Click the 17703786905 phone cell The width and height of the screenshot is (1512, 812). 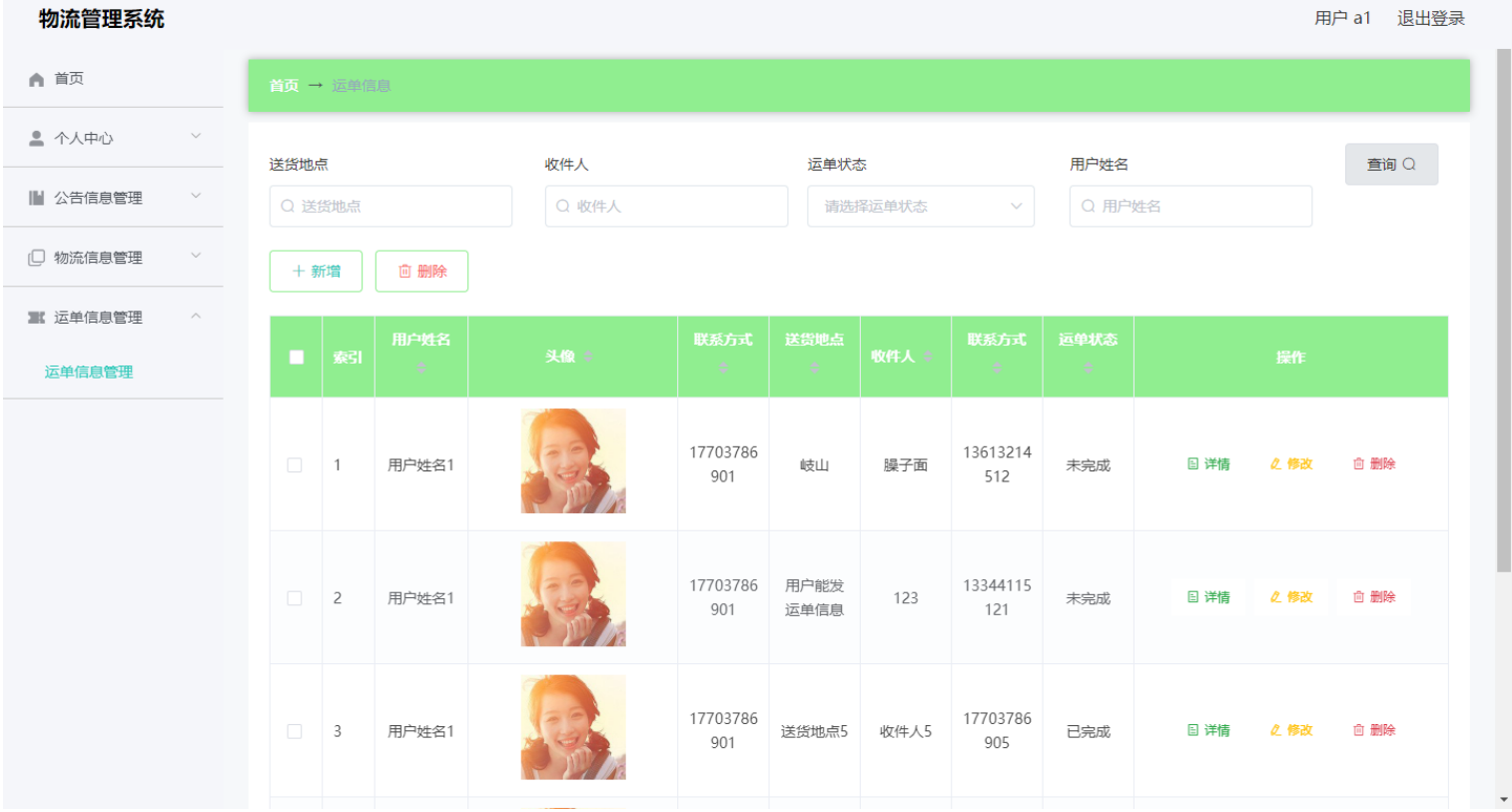click(997, 731)
